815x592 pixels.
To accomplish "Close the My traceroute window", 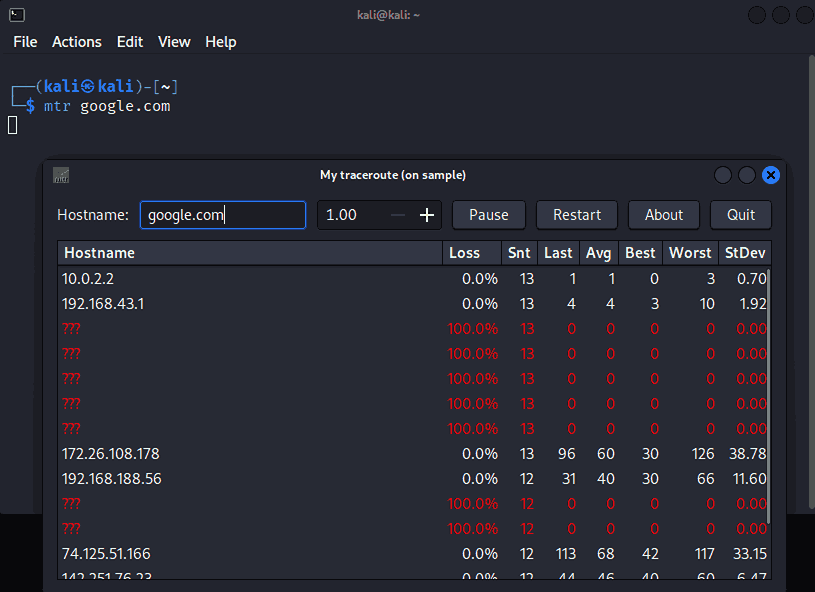I will tap(771, 175).
